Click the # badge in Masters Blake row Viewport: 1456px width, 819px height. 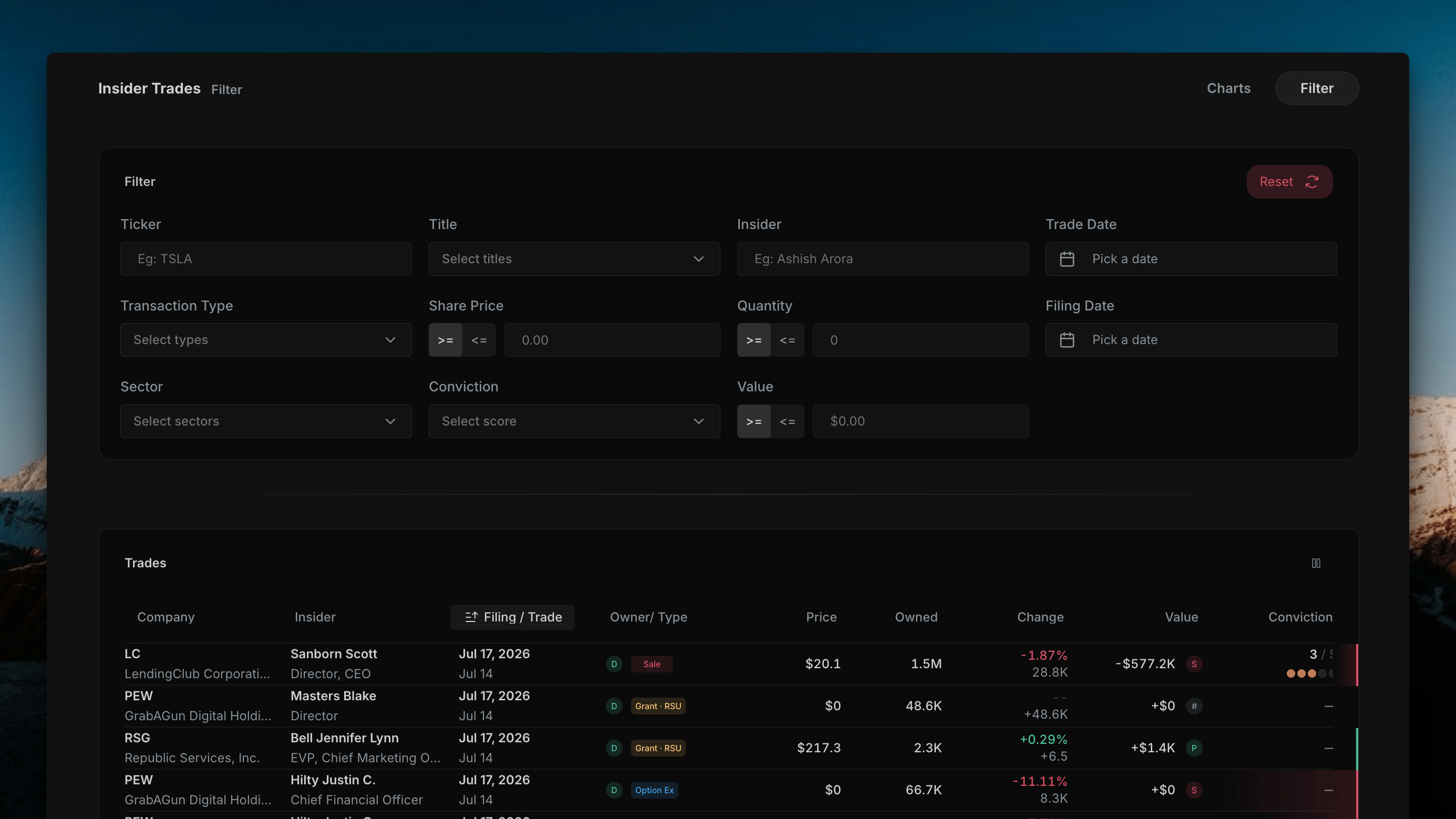1194,706
